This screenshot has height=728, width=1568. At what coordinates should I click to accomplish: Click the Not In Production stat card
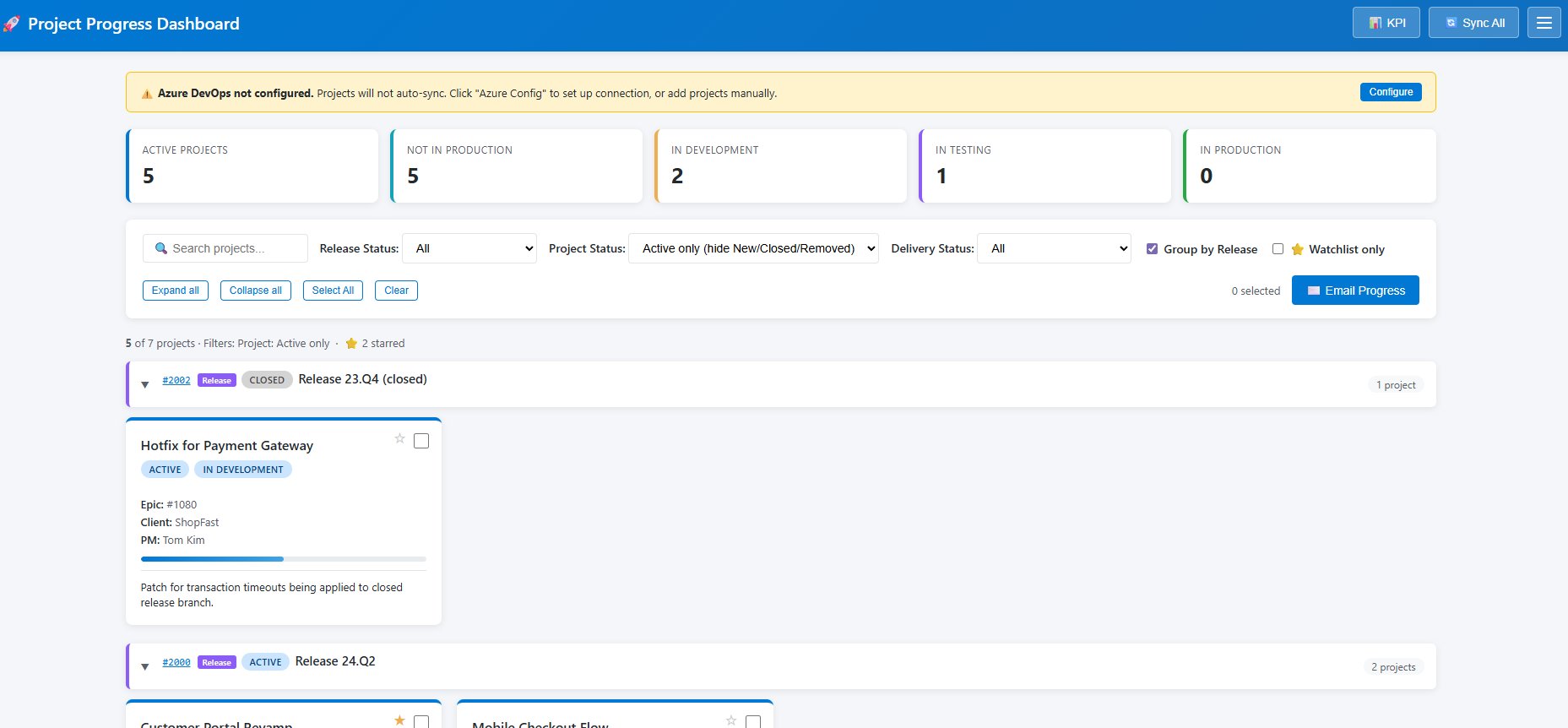coord(516,166)
